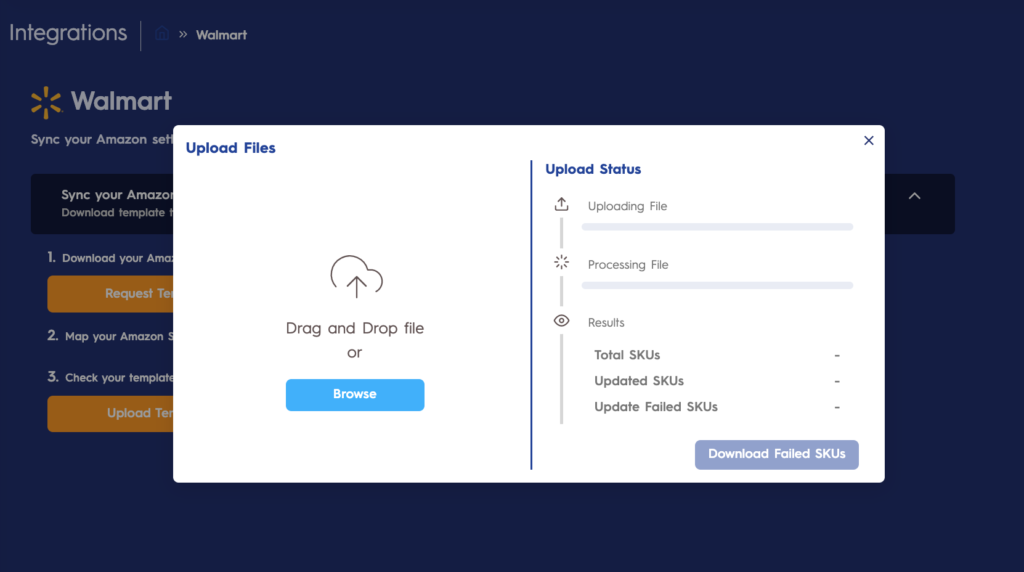Click the Uploading File label
This screenshot has height=572, width=1024.
[627, 206]
